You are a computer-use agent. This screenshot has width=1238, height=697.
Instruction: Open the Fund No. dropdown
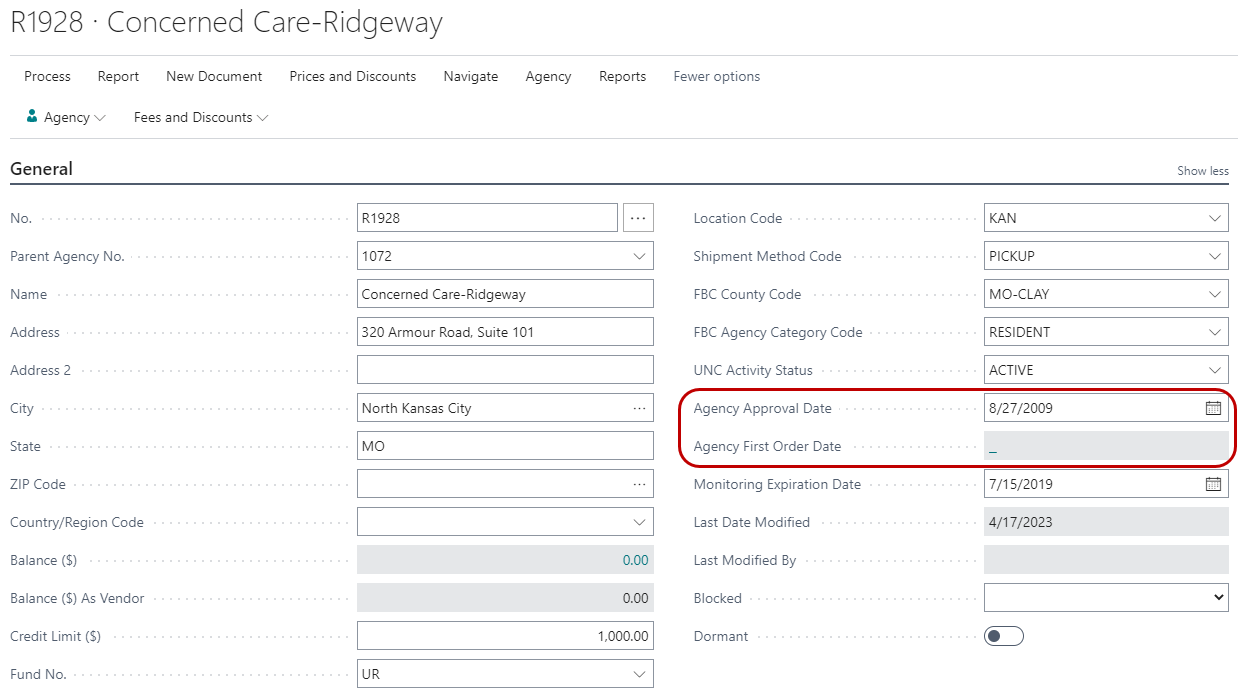[639, 674]
